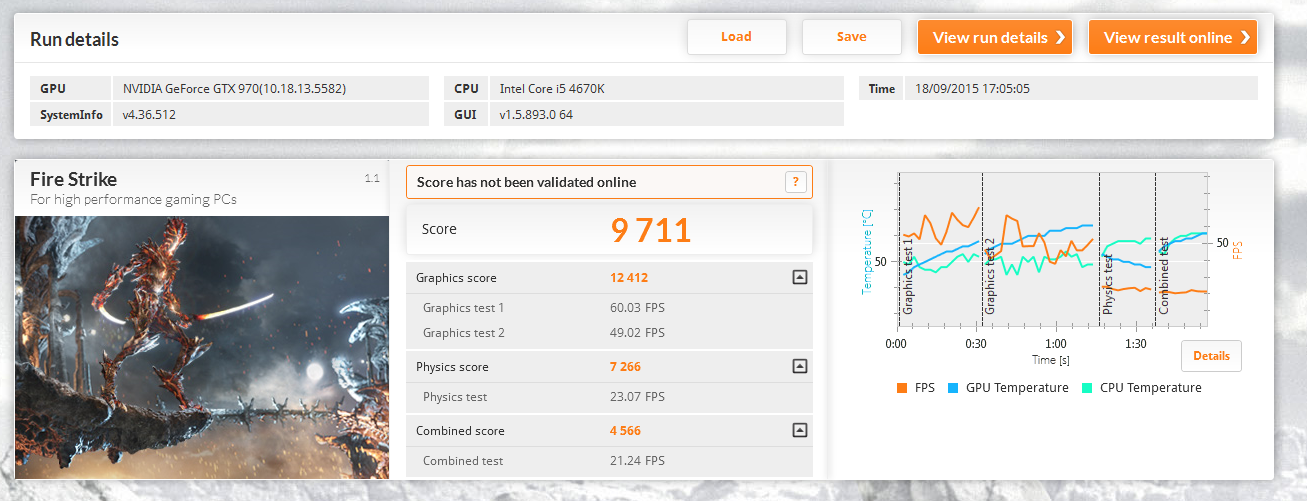Screen dimensions: 1307x501
Task: Click the question mark help icon
Action: click(x=795, y=181)
